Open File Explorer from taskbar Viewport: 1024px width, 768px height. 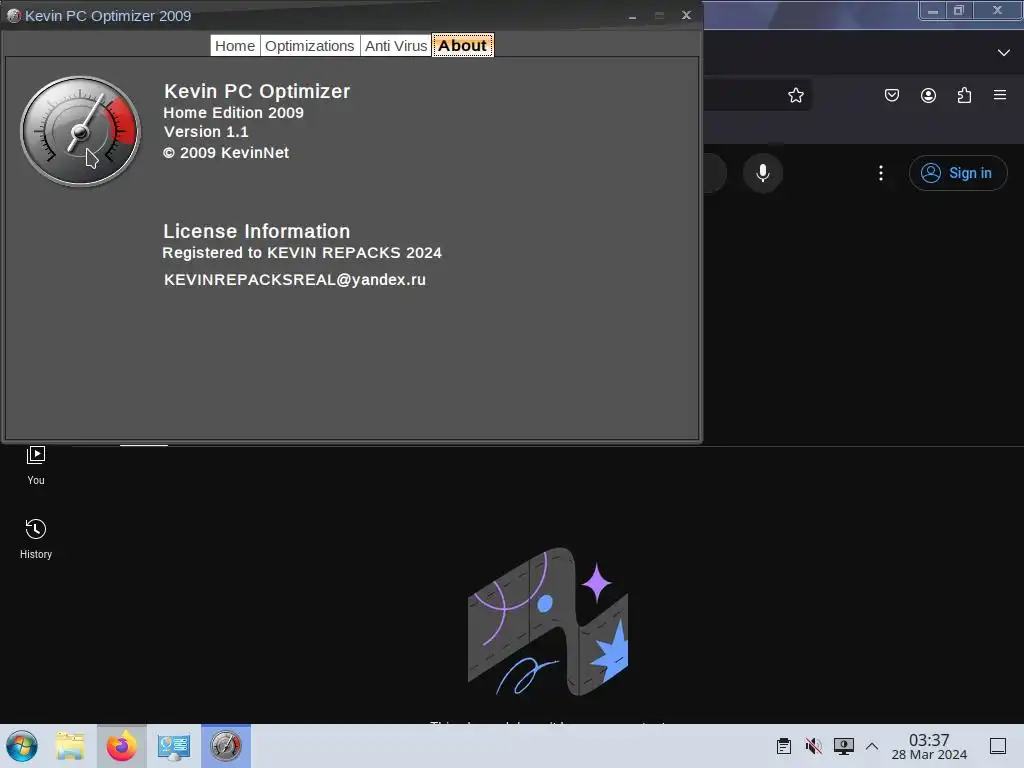[x=70, y=746]
